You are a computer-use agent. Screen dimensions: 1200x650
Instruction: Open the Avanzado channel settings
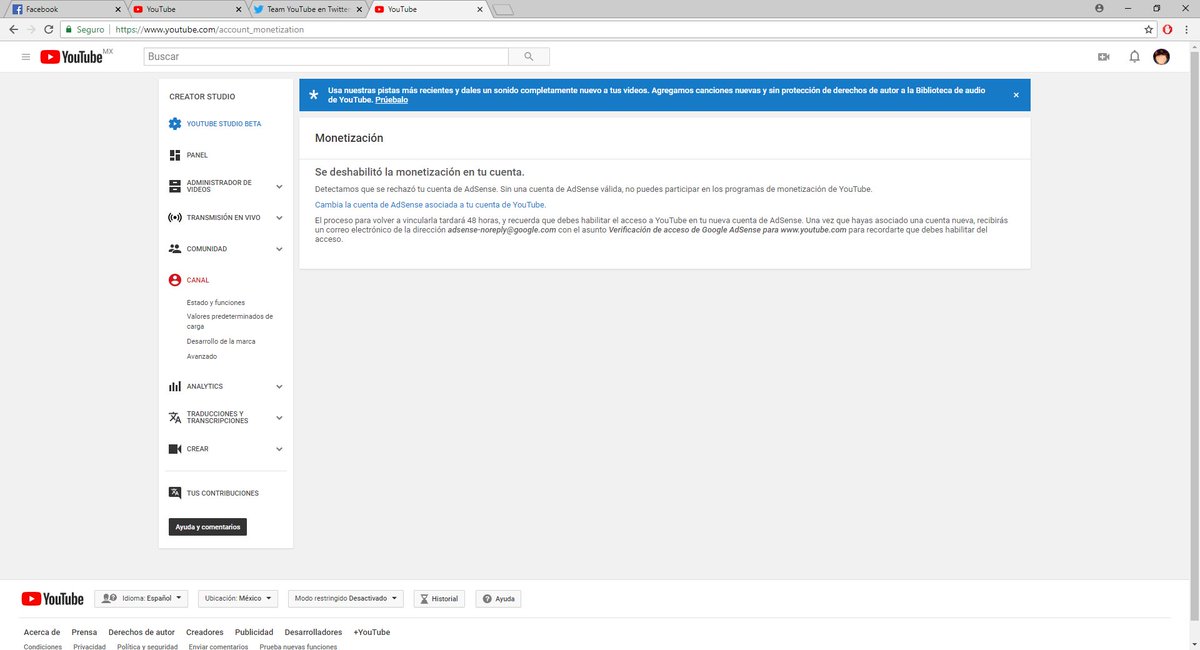pos(202,356)
